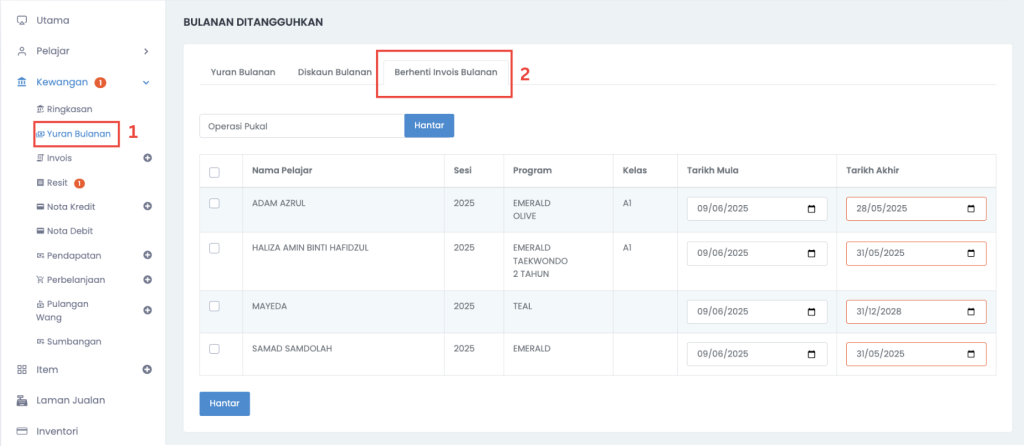This screenshot has height=446, width=1024.
Task: Expand the Pelajar sidebar menu
Action: coord(83,51)
